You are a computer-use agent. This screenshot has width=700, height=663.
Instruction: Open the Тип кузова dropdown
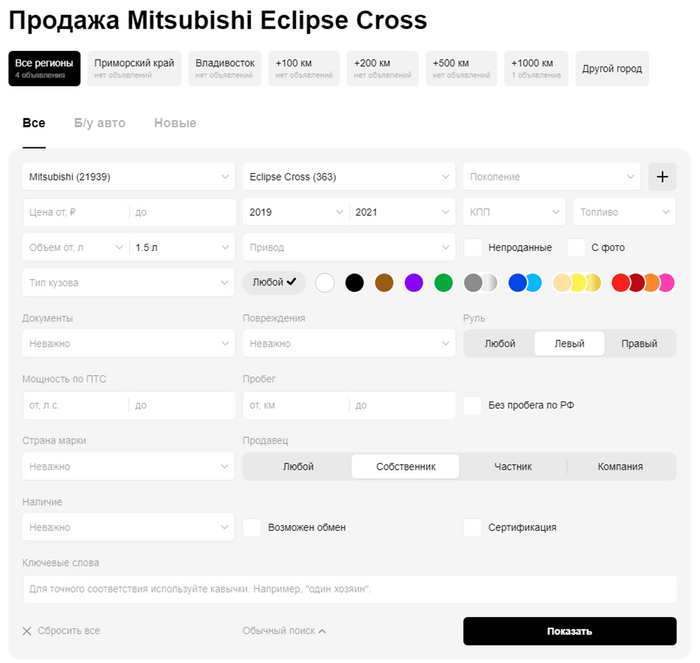coord(129,283)
